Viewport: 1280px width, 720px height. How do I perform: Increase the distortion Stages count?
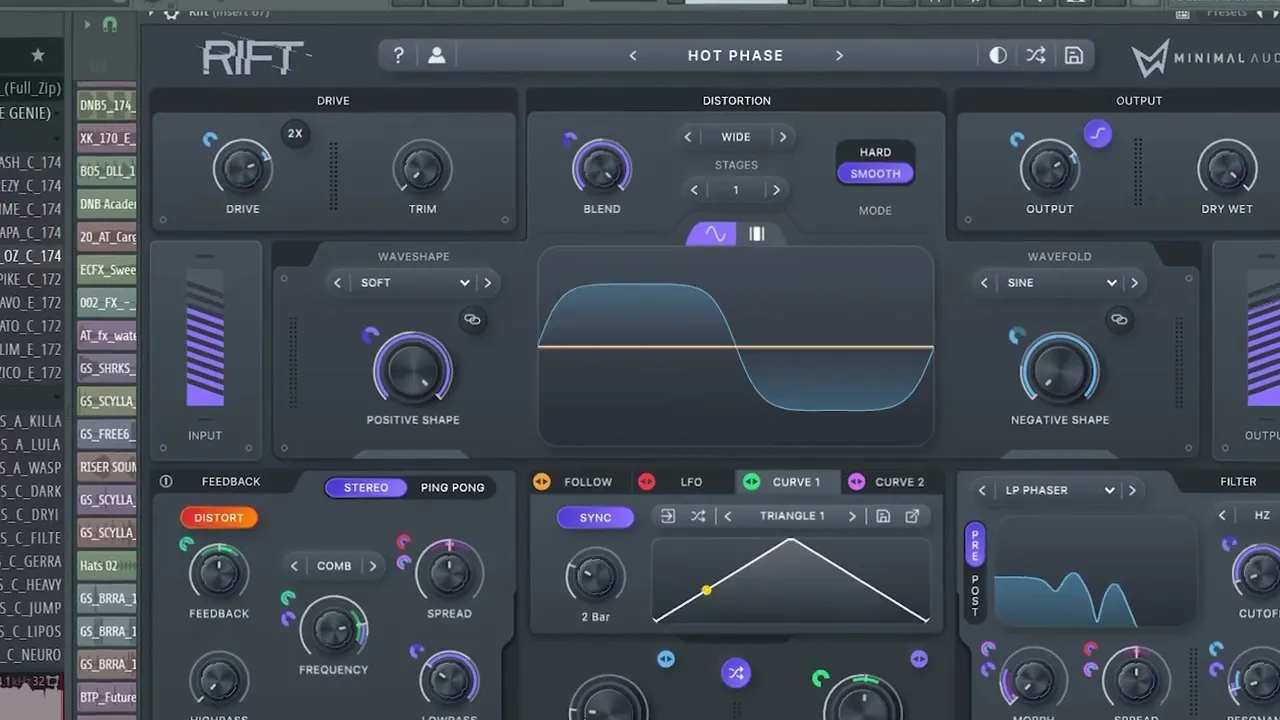click(776, 190)
